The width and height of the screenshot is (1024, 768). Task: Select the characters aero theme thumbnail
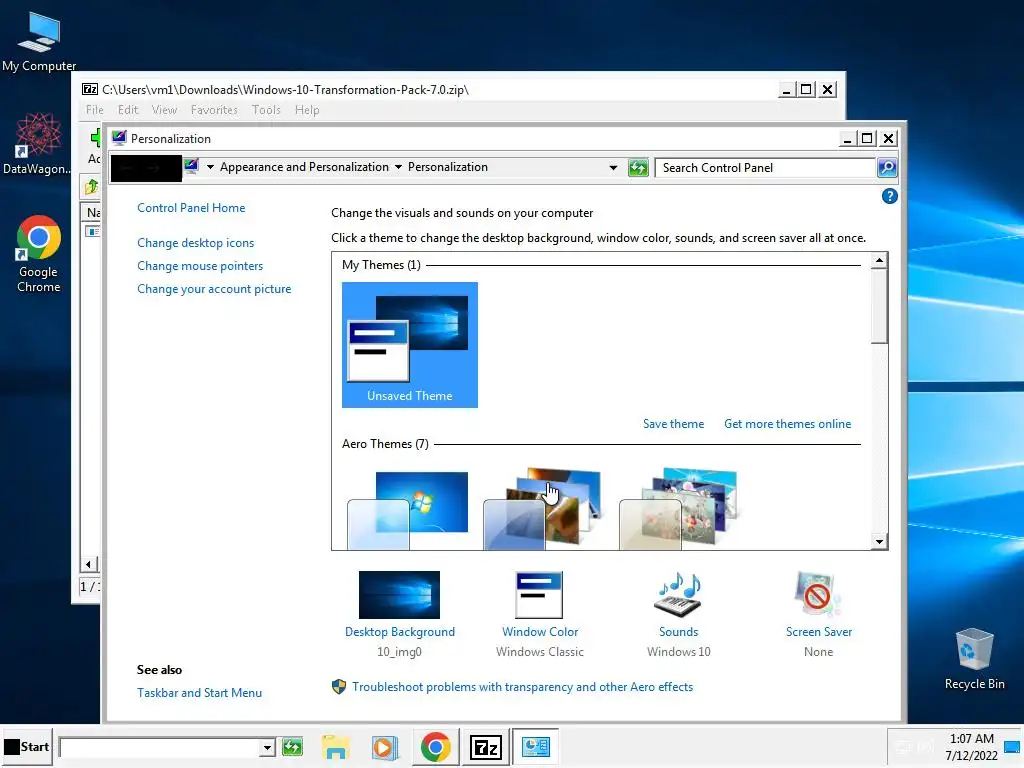coord(679,509)
